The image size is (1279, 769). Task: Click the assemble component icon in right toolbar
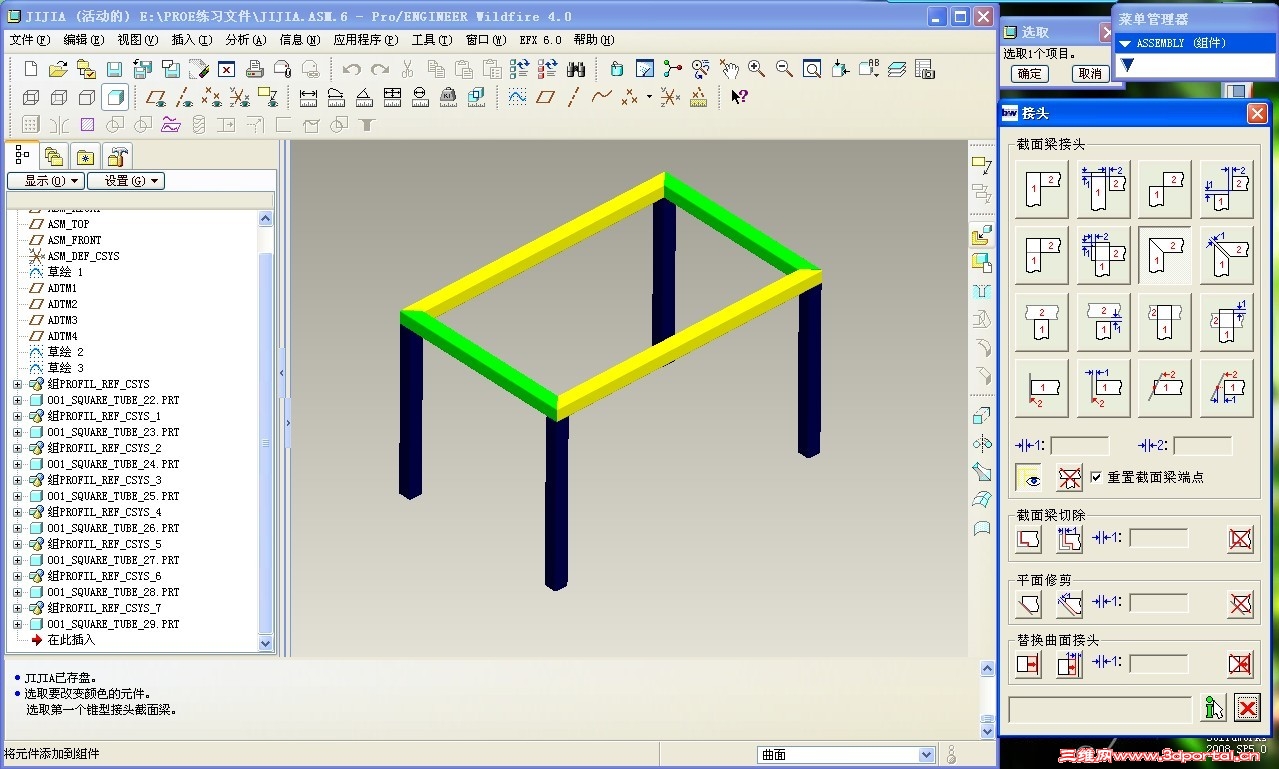point(982,236)
